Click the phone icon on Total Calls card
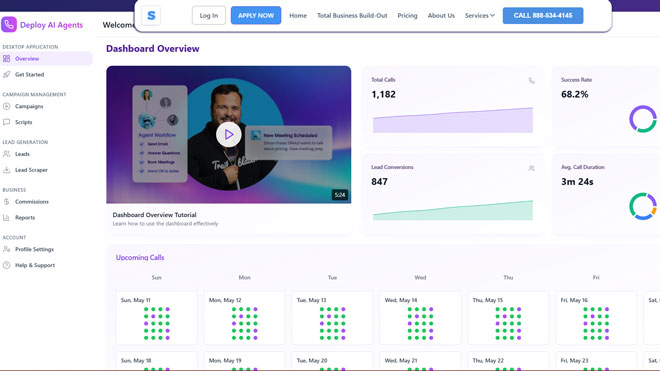 coord(532,80)
